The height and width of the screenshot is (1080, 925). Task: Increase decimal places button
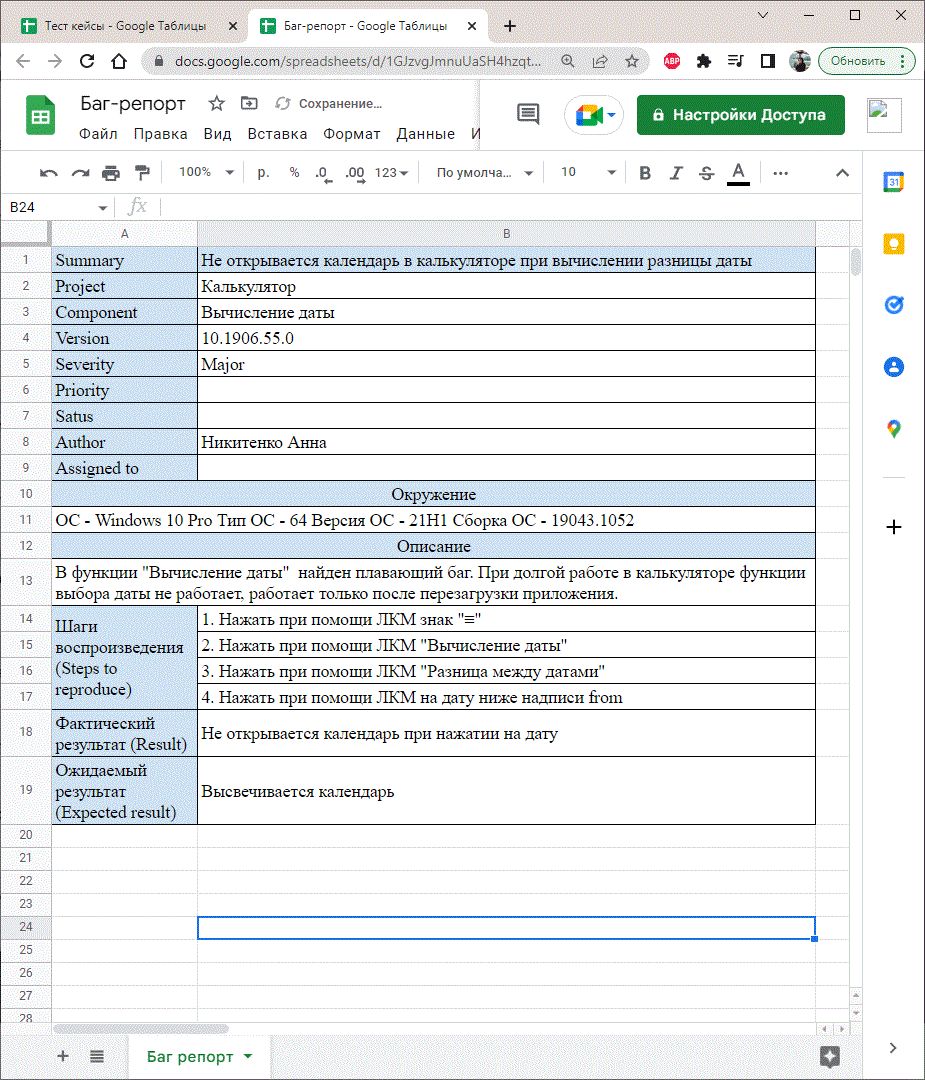(355, 173)
